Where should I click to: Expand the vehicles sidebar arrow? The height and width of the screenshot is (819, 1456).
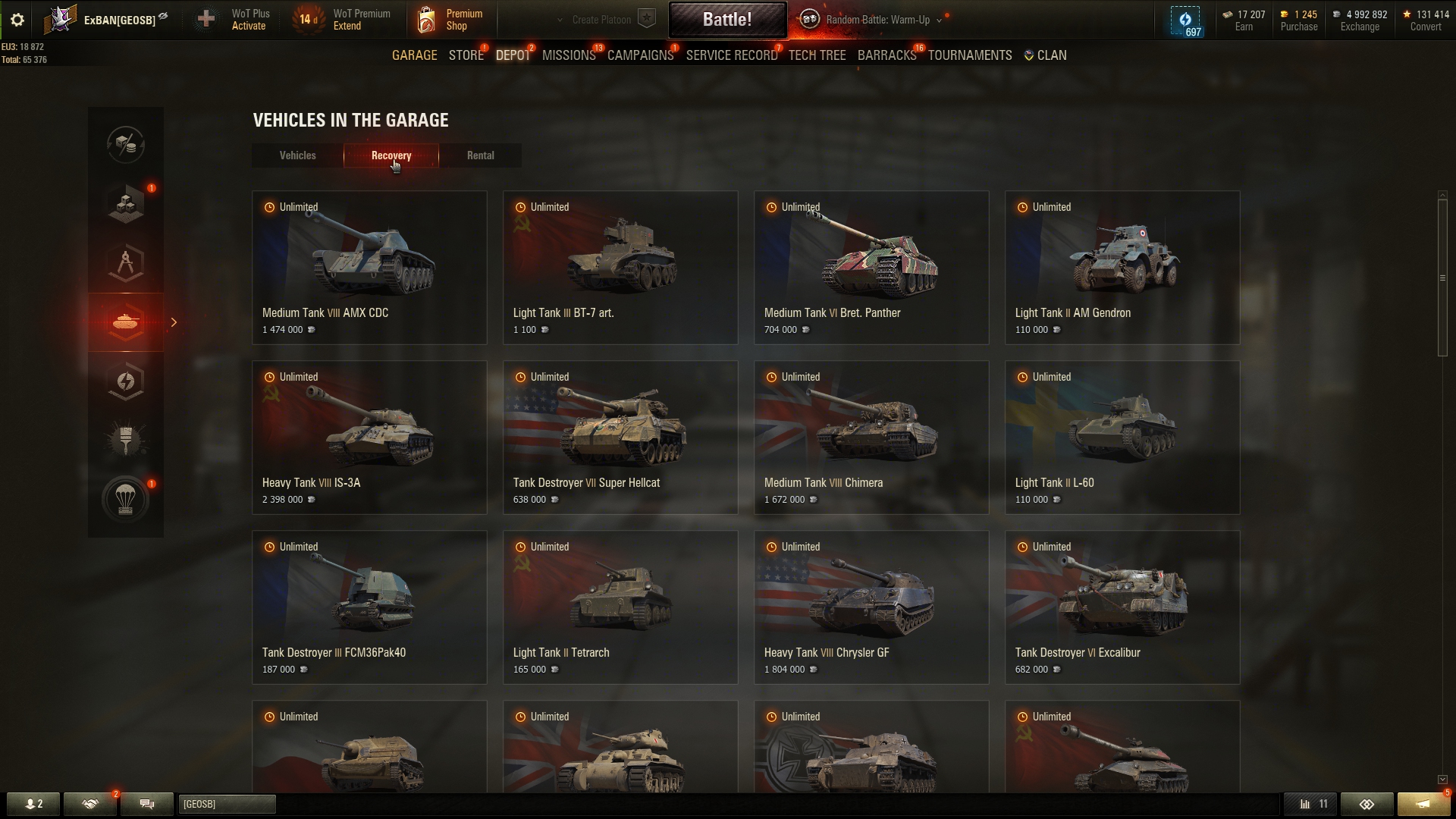(174, 322)
